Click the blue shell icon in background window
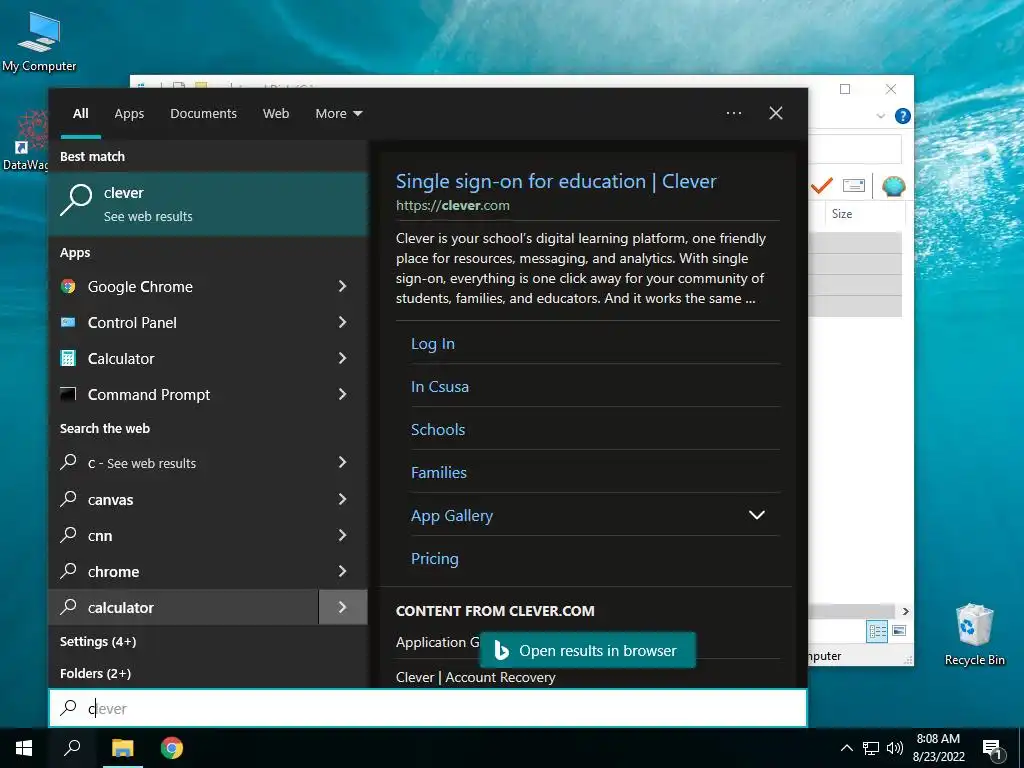This screenshot has height=768, width=1024. (893, 186)
